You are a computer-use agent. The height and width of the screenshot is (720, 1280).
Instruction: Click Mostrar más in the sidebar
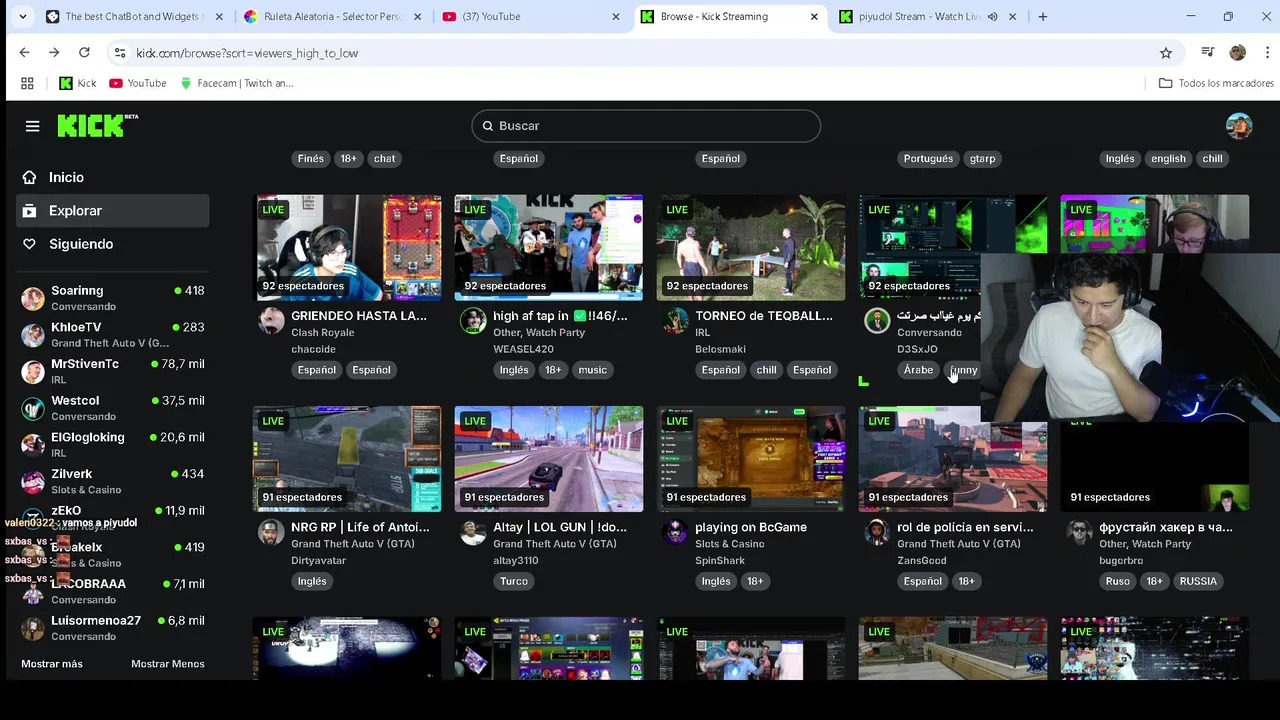point(52,664)
